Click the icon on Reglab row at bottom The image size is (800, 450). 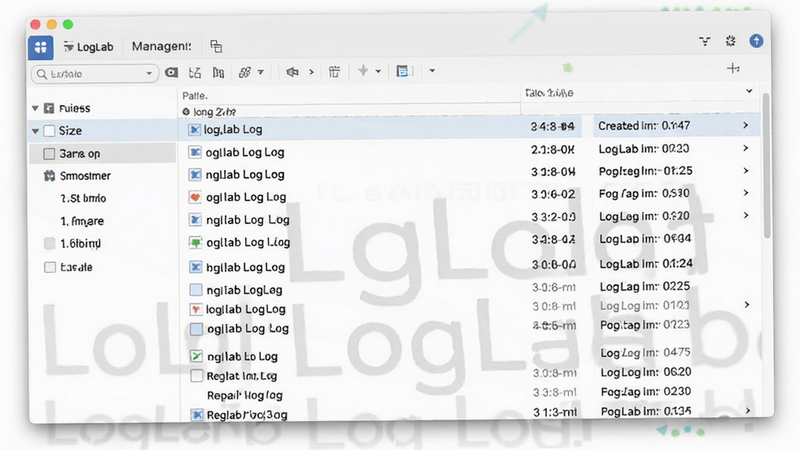[x=197, y=415]
